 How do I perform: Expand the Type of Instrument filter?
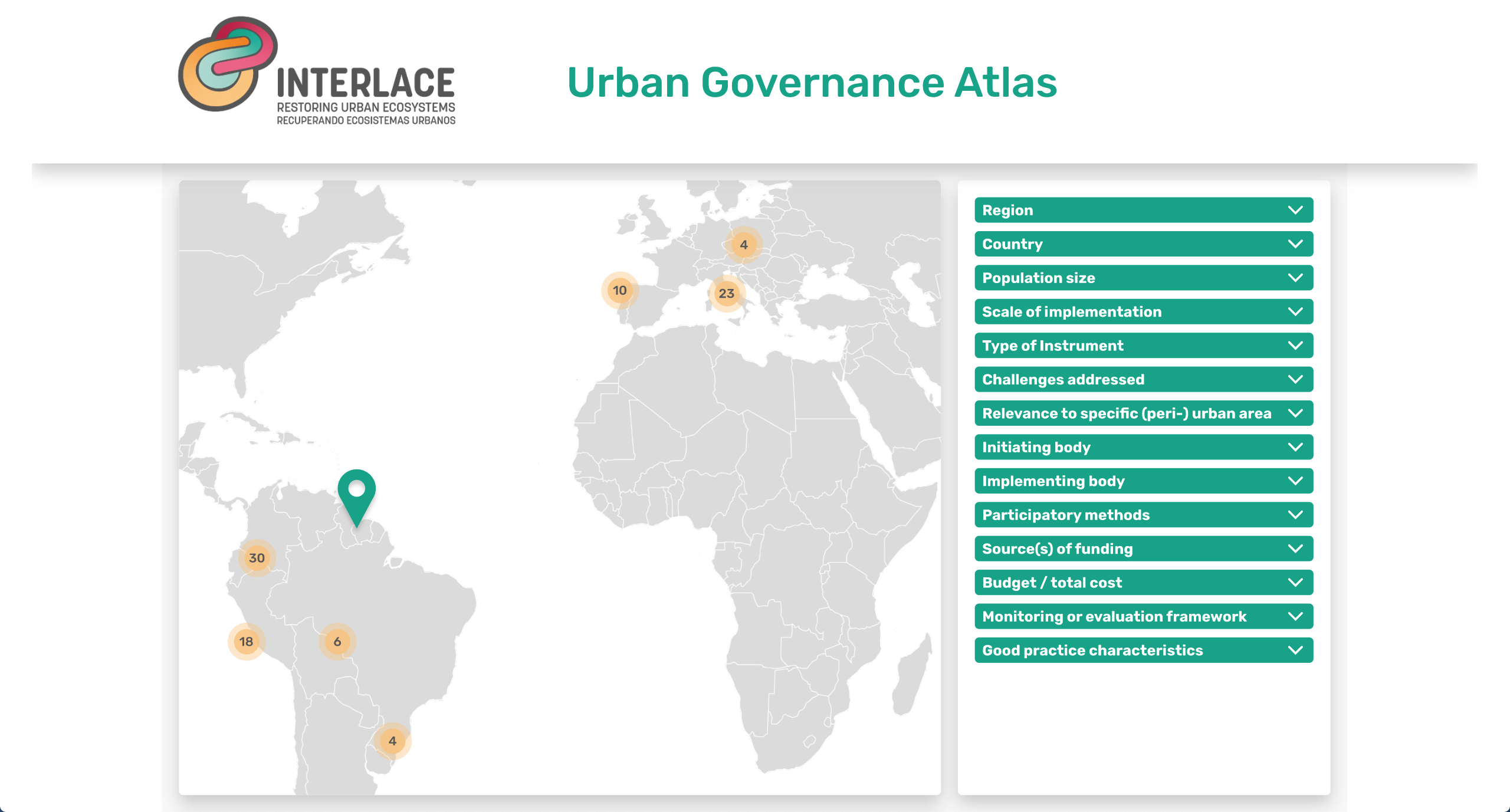pos(1143,346)
